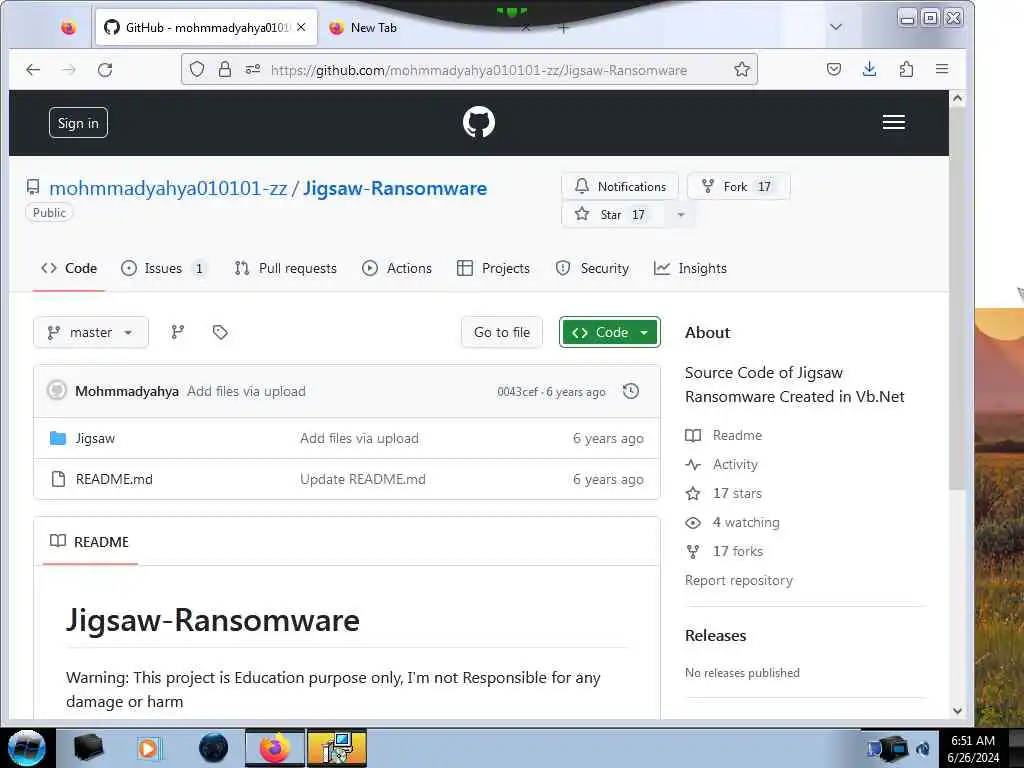Expand the master branch dropdown
1024x768 pixels.
click(91, 332)
